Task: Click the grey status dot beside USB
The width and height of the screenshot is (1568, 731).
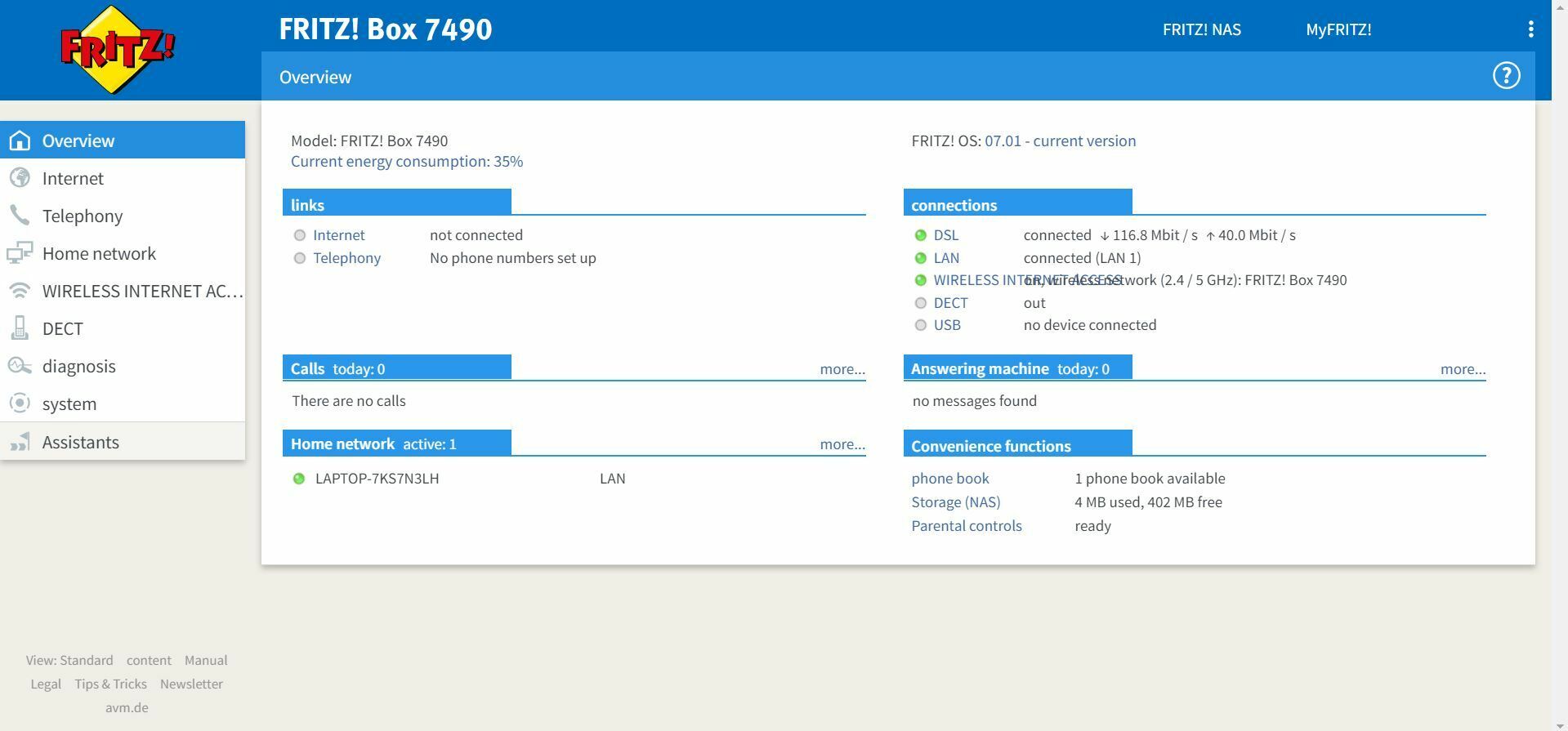Action: [x=921, y=325]
